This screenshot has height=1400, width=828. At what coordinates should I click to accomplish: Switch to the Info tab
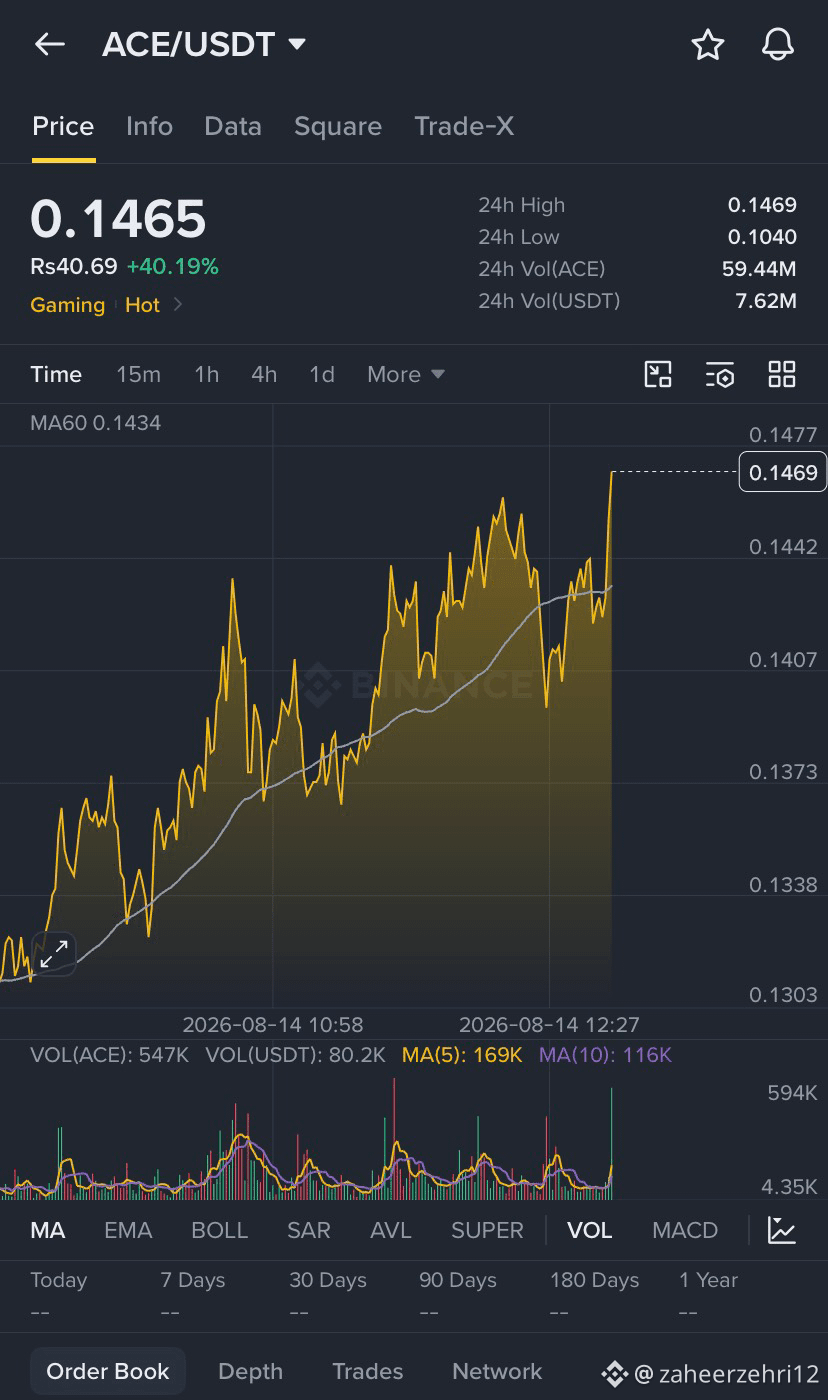click(149, 127)
